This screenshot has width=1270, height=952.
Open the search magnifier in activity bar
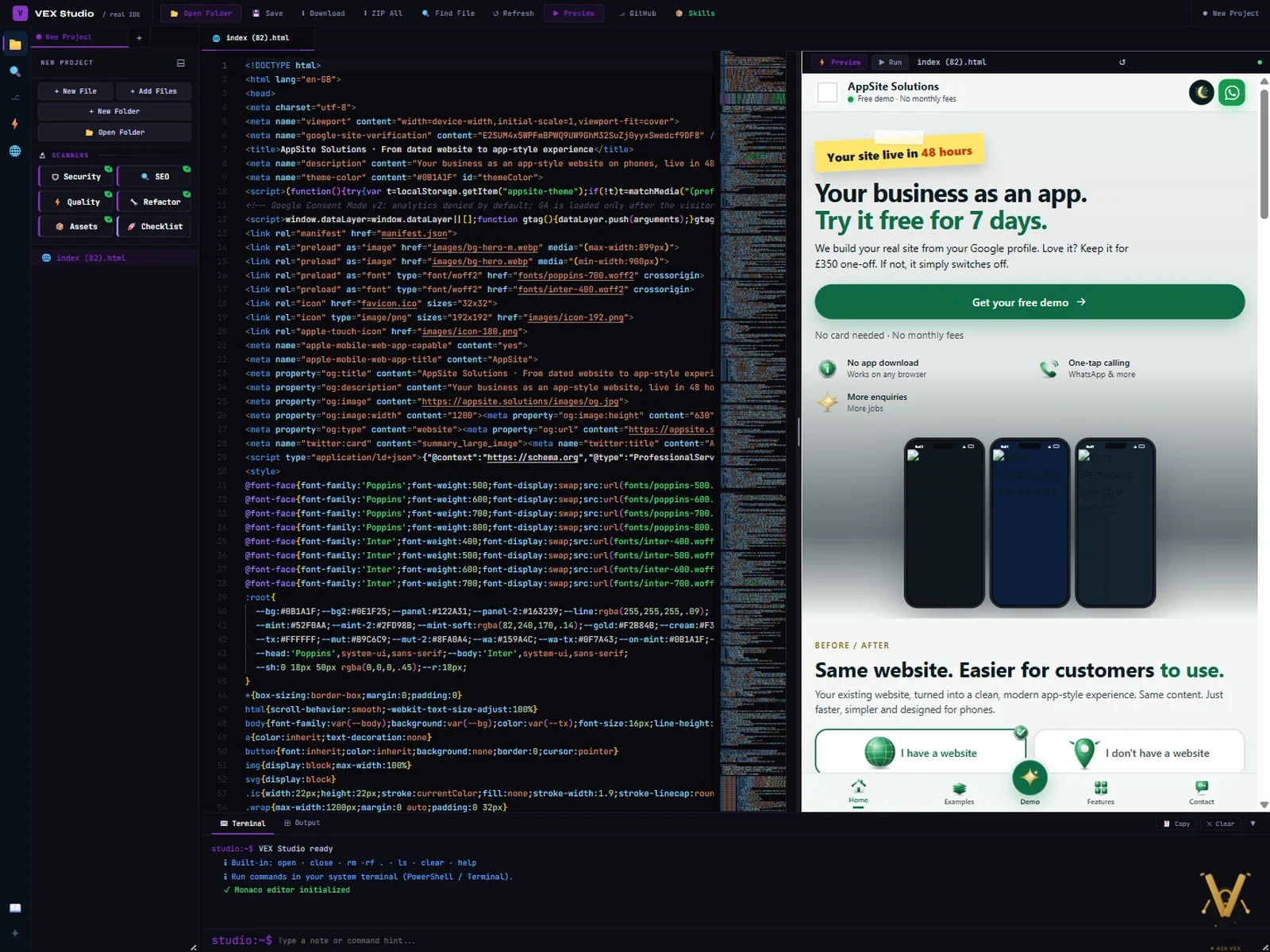tap(15, 71)
